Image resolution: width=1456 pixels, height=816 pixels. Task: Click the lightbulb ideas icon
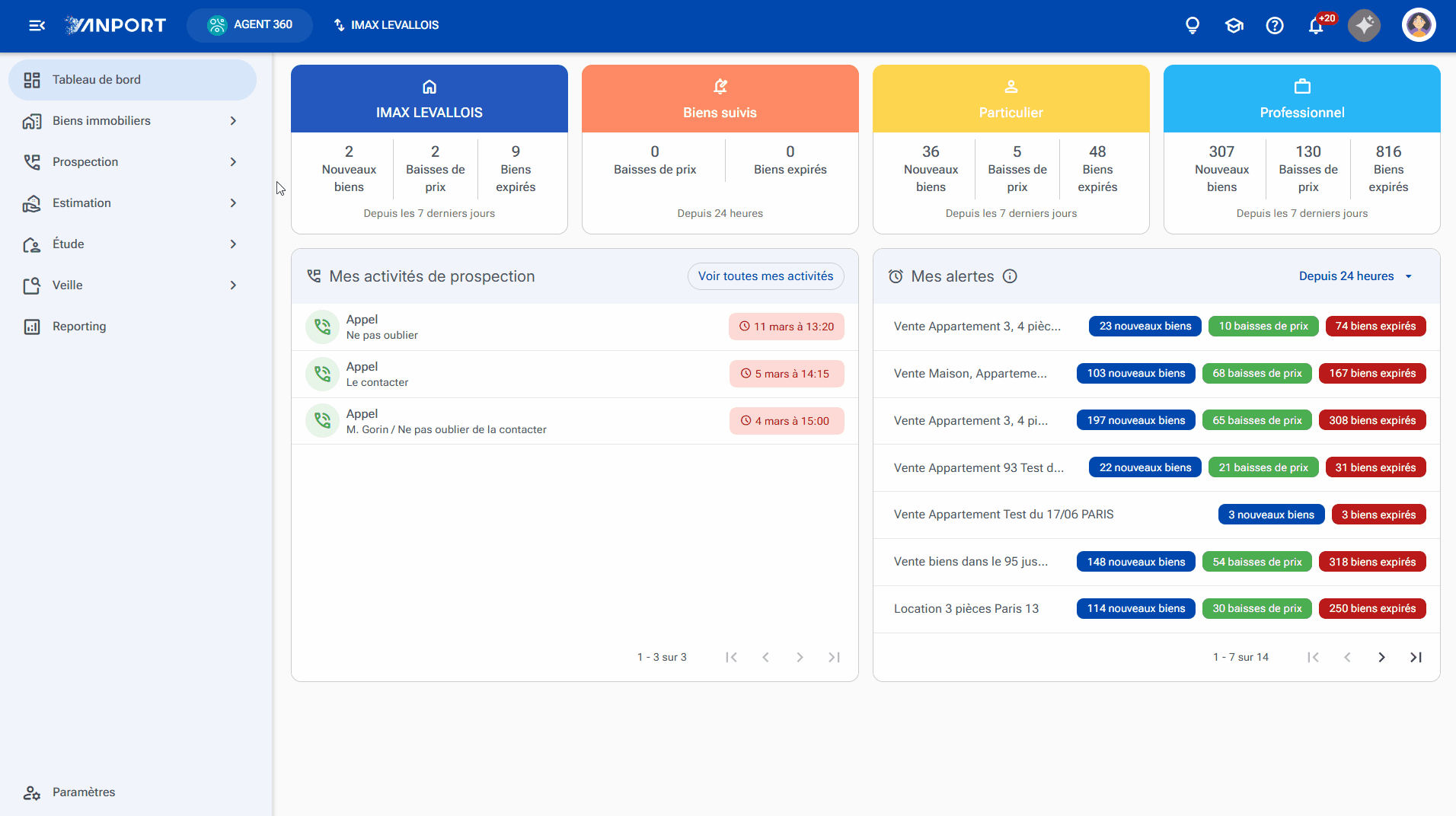click(x=1193, y=25)
